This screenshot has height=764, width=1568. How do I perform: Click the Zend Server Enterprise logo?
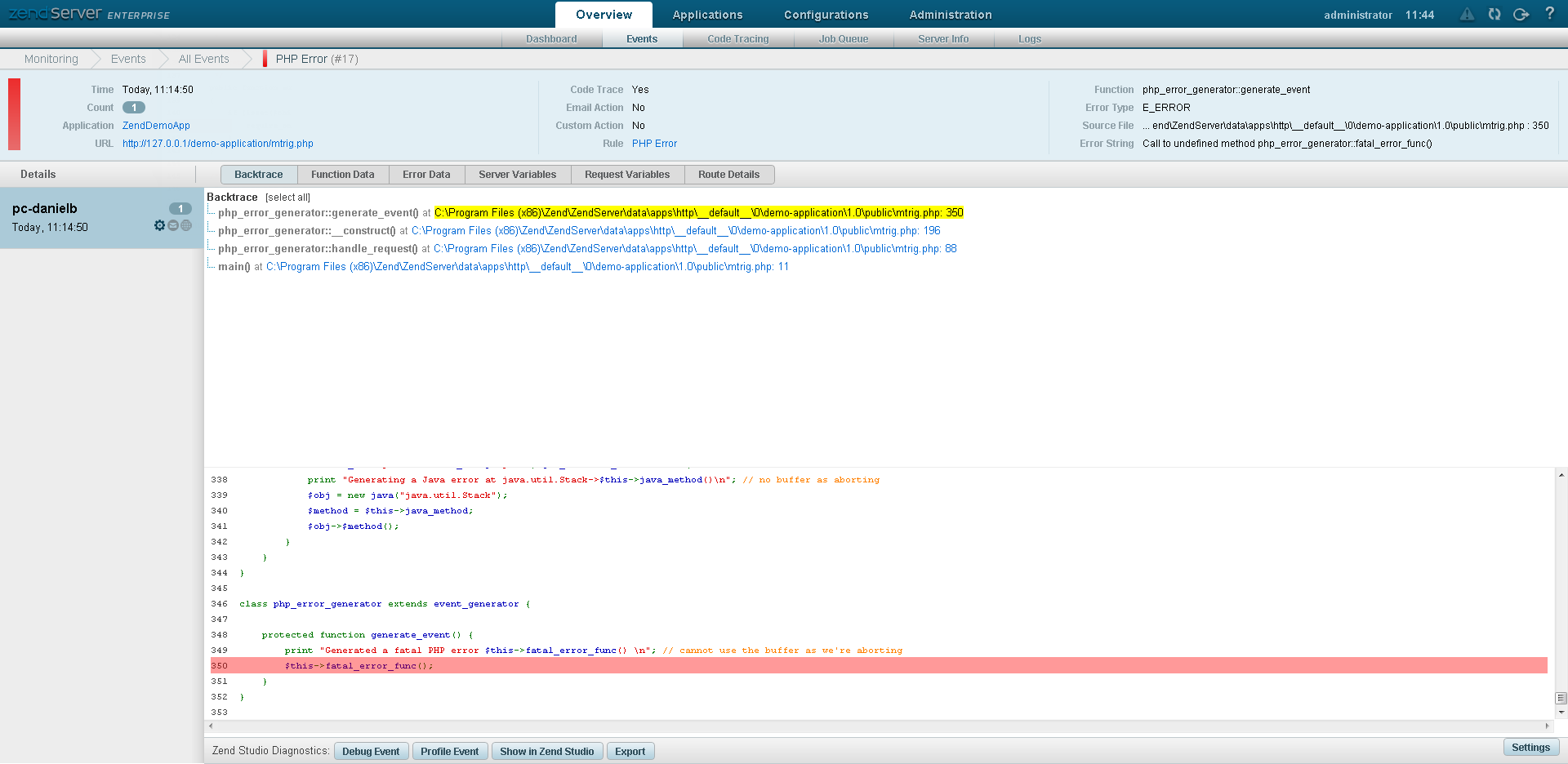(x=89, y=14)
